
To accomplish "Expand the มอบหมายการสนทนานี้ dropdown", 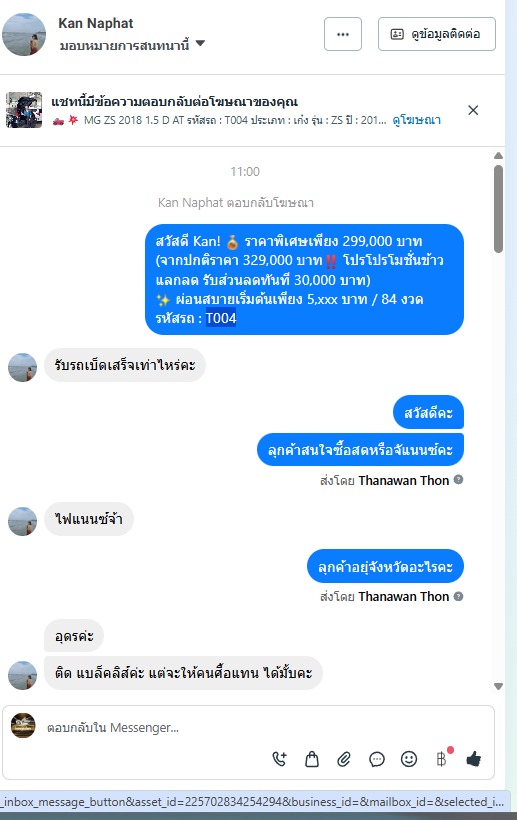I will (x=200, y=44).
